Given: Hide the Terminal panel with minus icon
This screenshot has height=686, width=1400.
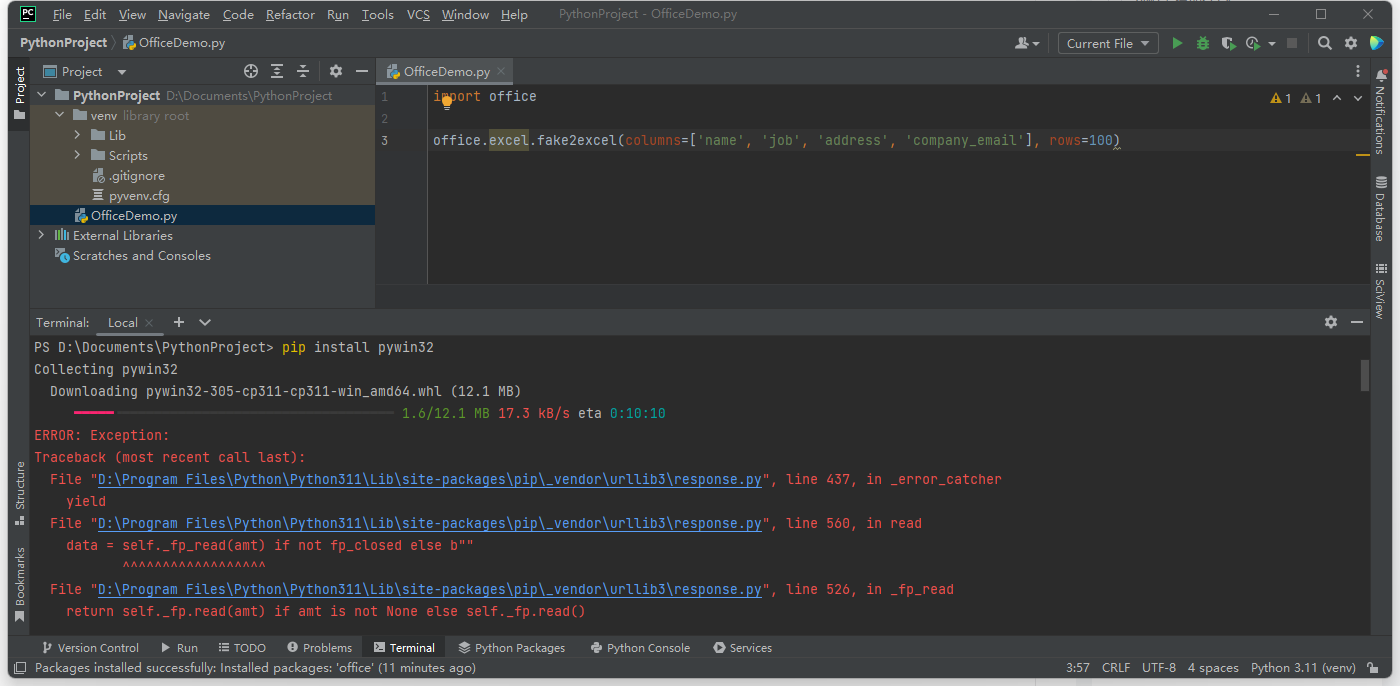Looking at the screenshot, I should tap(1357, 322).
